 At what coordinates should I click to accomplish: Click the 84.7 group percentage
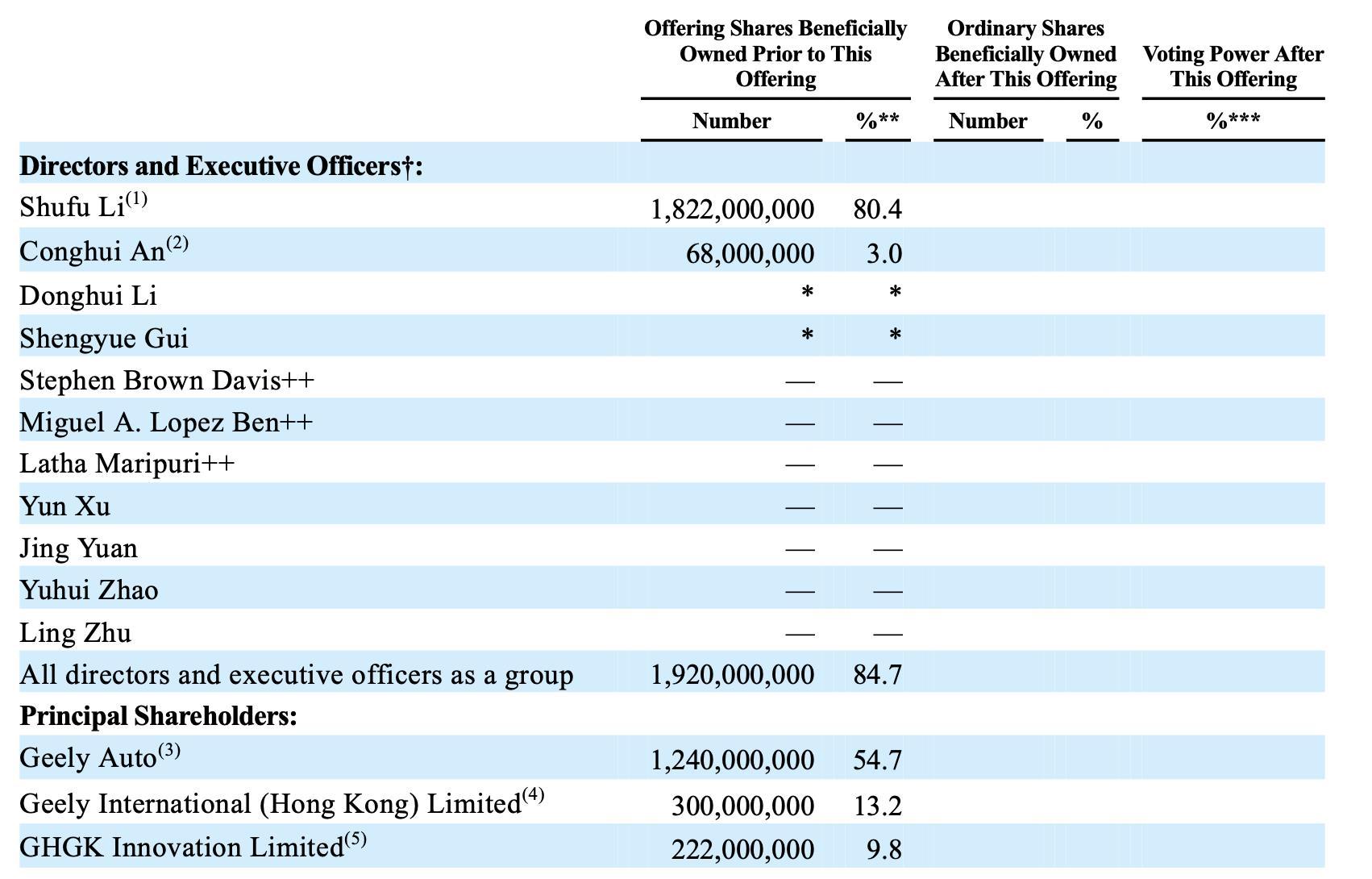pos(878,674)
